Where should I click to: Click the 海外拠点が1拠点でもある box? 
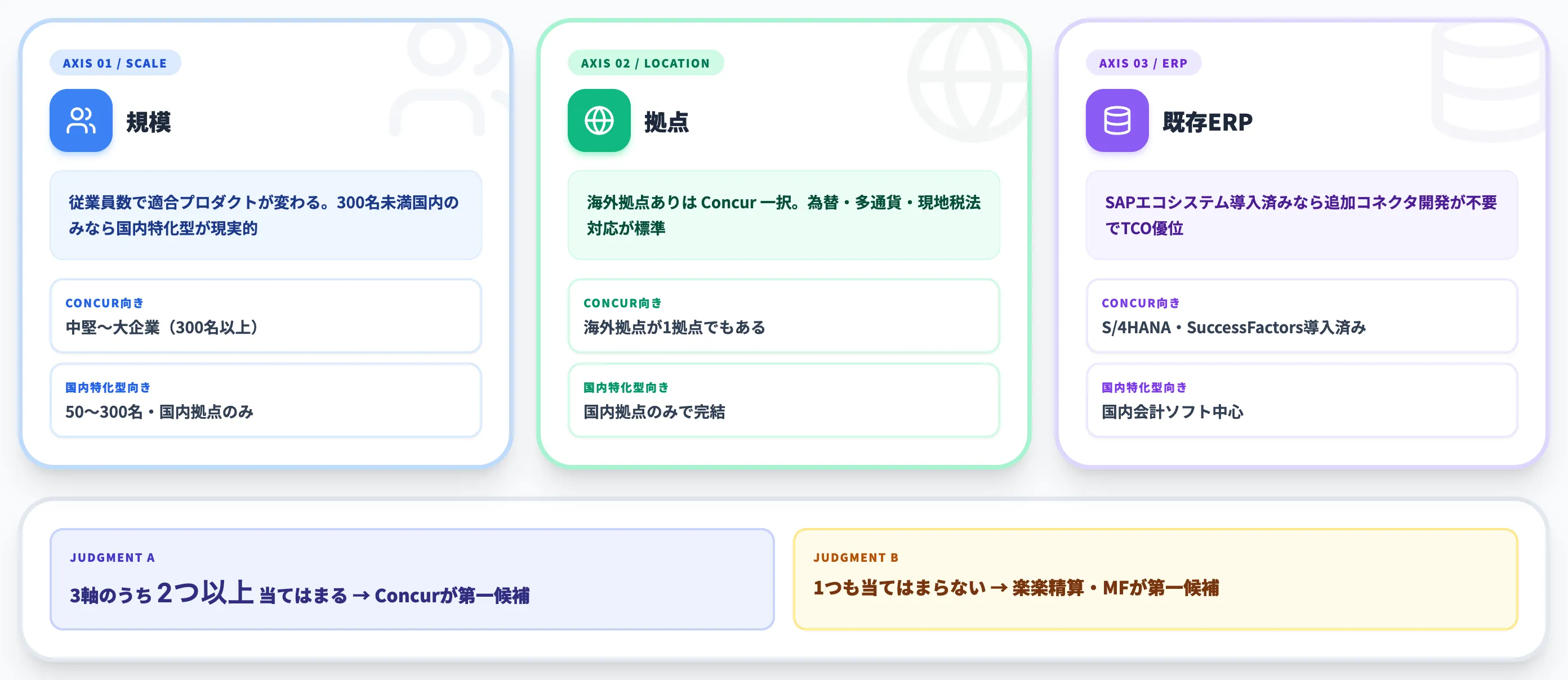click(784, 316)
